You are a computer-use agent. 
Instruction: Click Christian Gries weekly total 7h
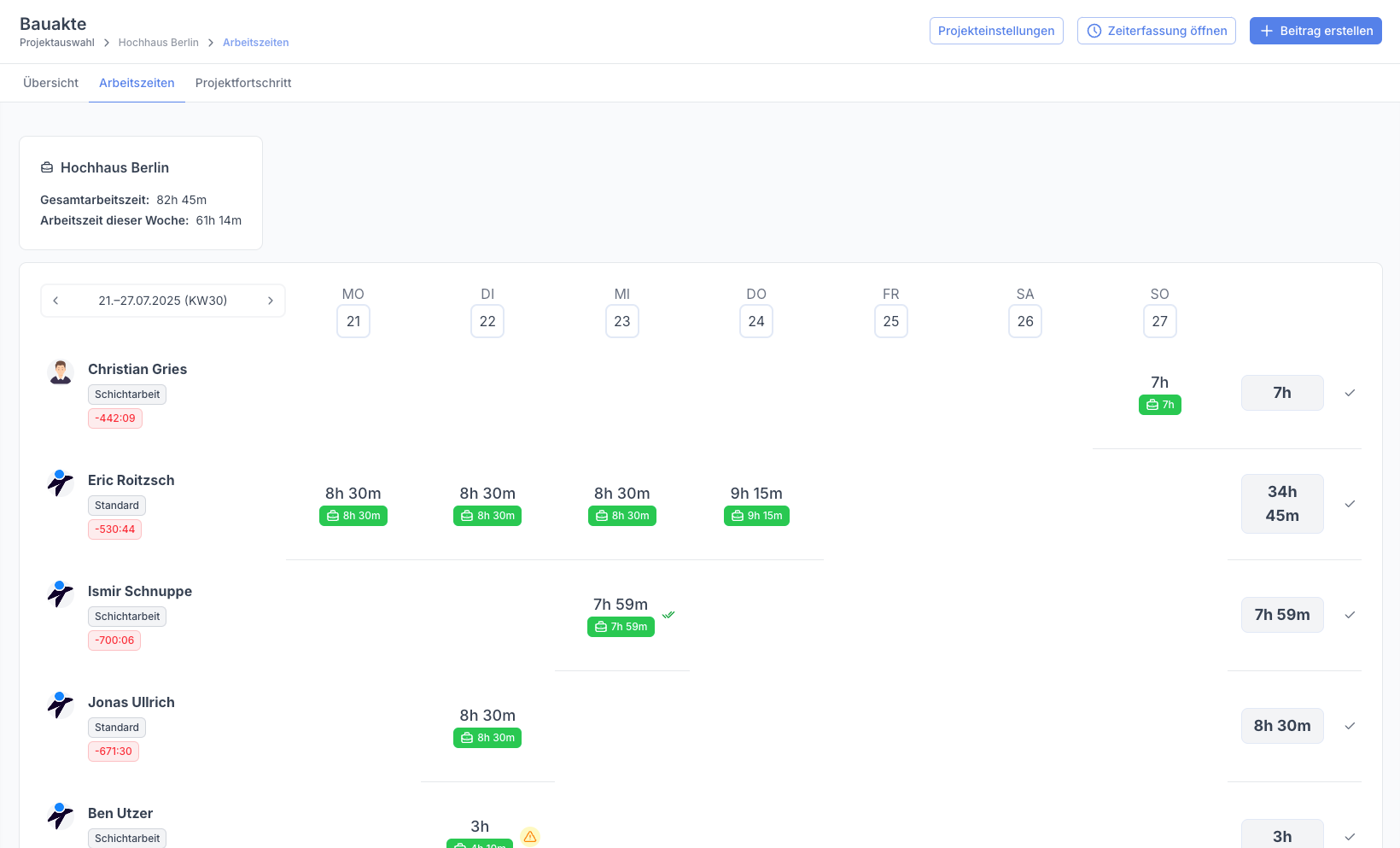[x=1282, y=393]
